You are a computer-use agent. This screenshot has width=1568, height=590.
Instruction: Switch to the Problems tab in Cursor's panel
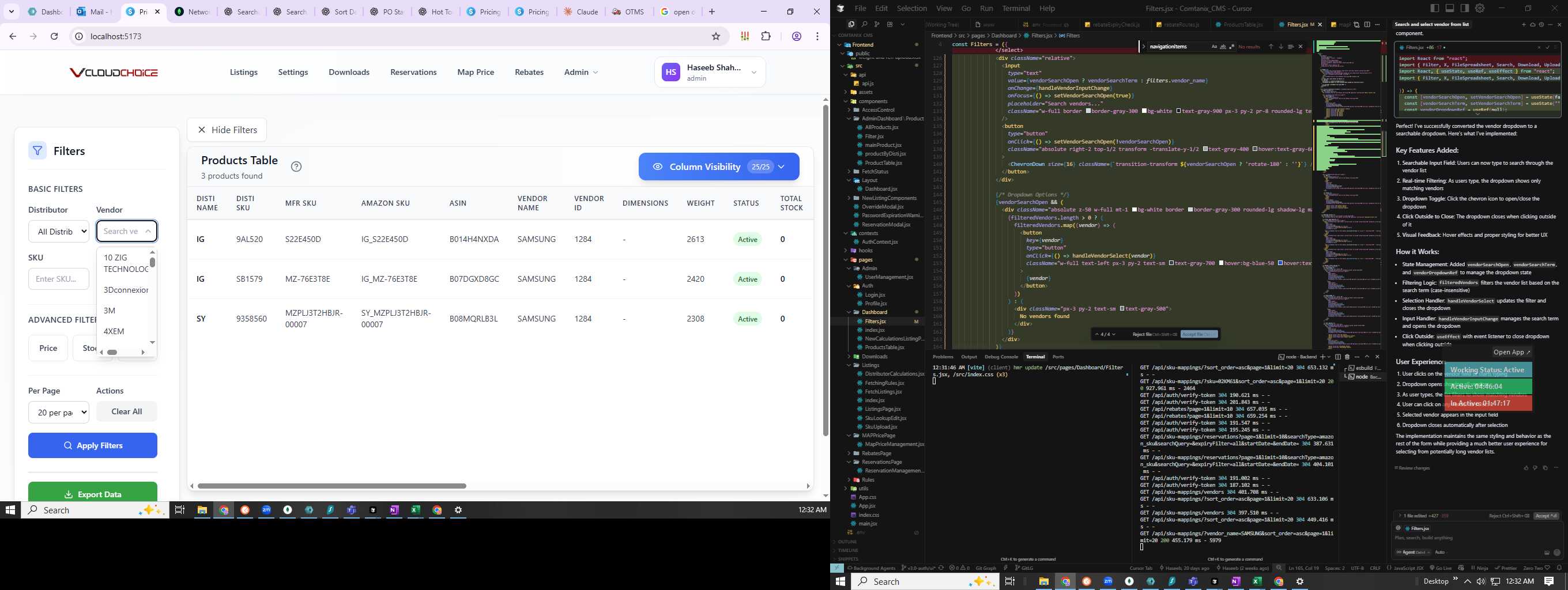pyautogui.click(x=943, y=357)
